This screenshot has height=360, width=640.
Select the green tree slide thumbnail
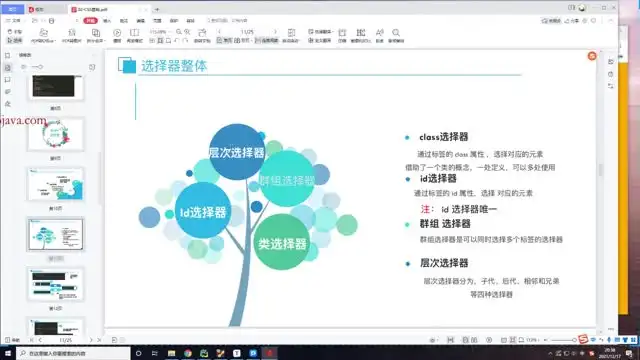pyautogui.click(x=56, y=234)
